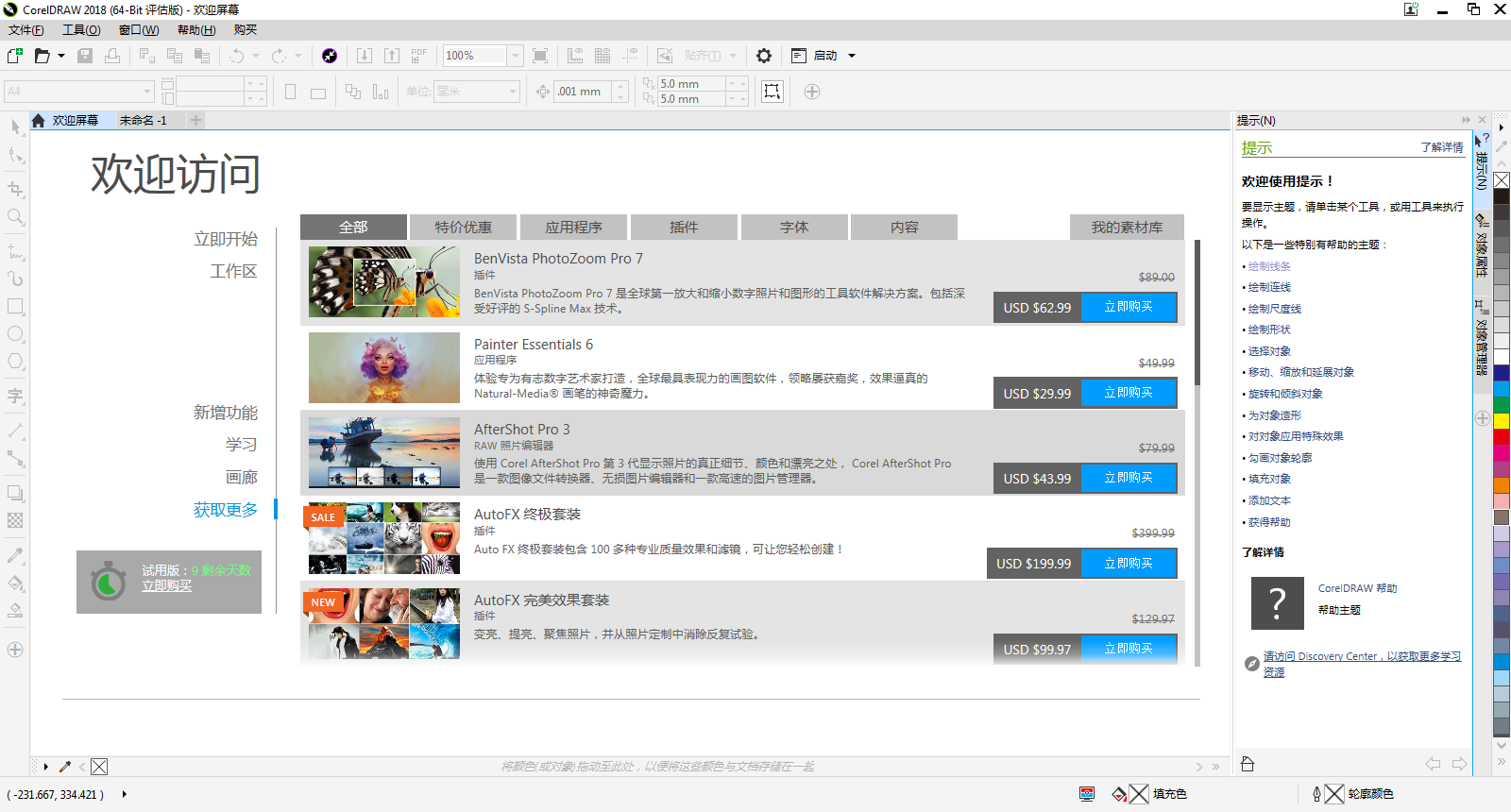The height and width of the screenshot is (812, 1511).
Task: Click the nudge distance .001 mm field
Action: [584, 92]
